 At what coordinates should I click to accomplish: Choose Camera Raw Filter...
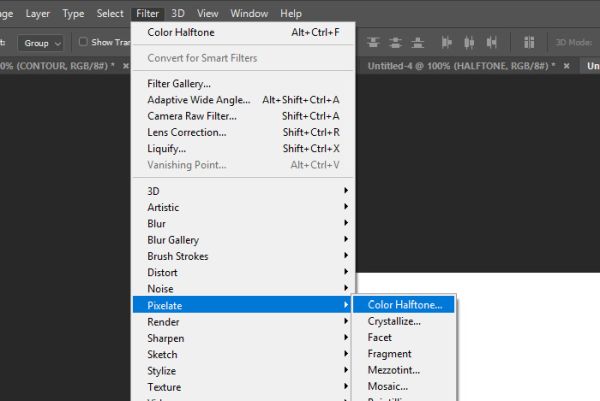(x=243, y=116)
